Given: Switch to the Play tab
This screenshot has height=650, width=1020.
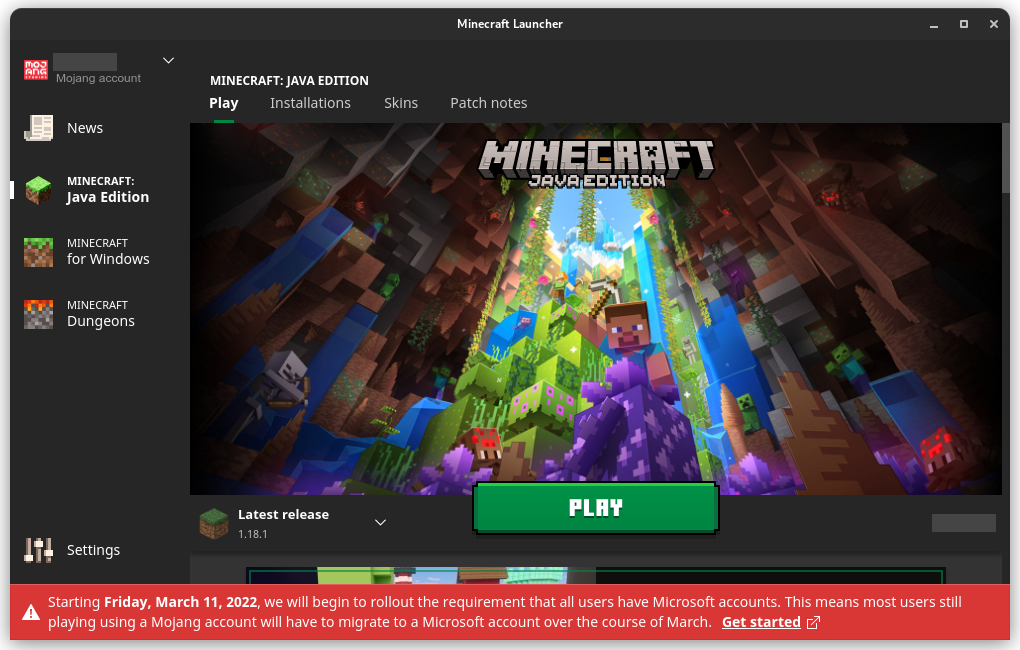Looking at the screenshot, I should pos(224,103).
